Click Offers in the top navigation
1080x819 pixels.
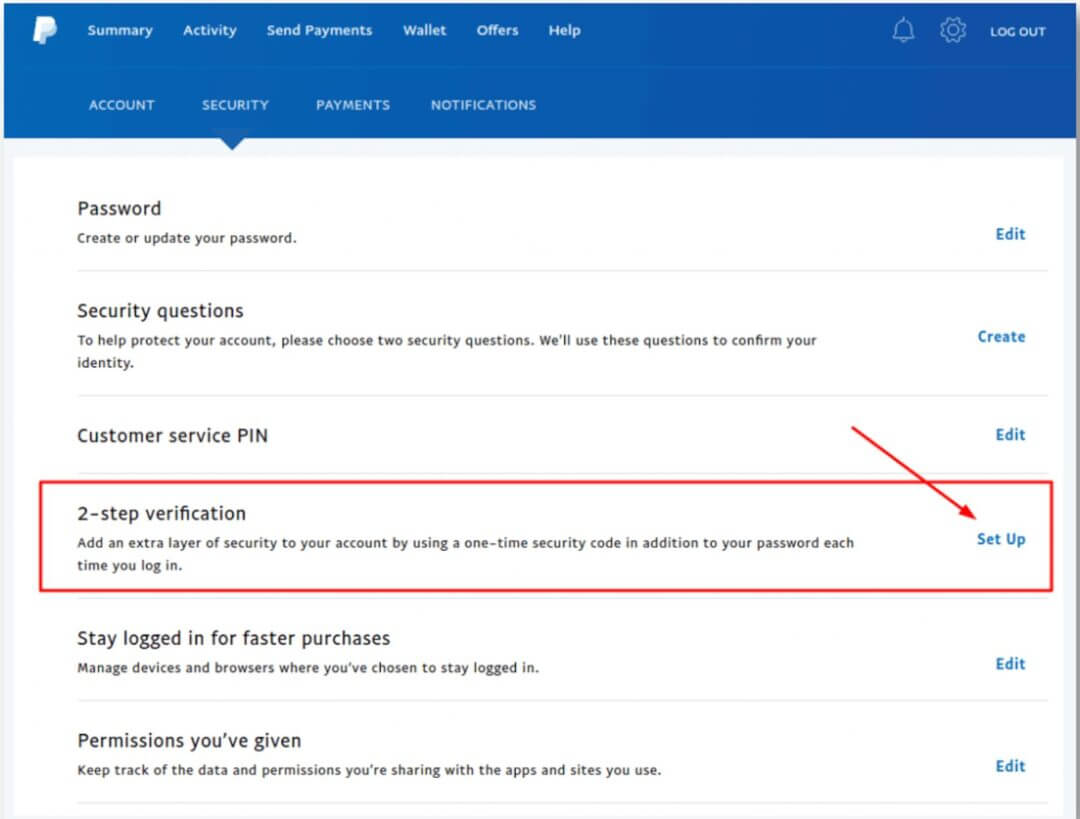[x=497, y=31]
